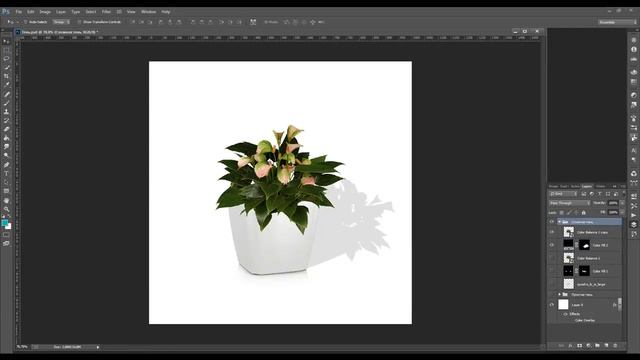The image size is (640, 360).
Task: Select the Smudge tool
Action: click(x=6, y=147)
